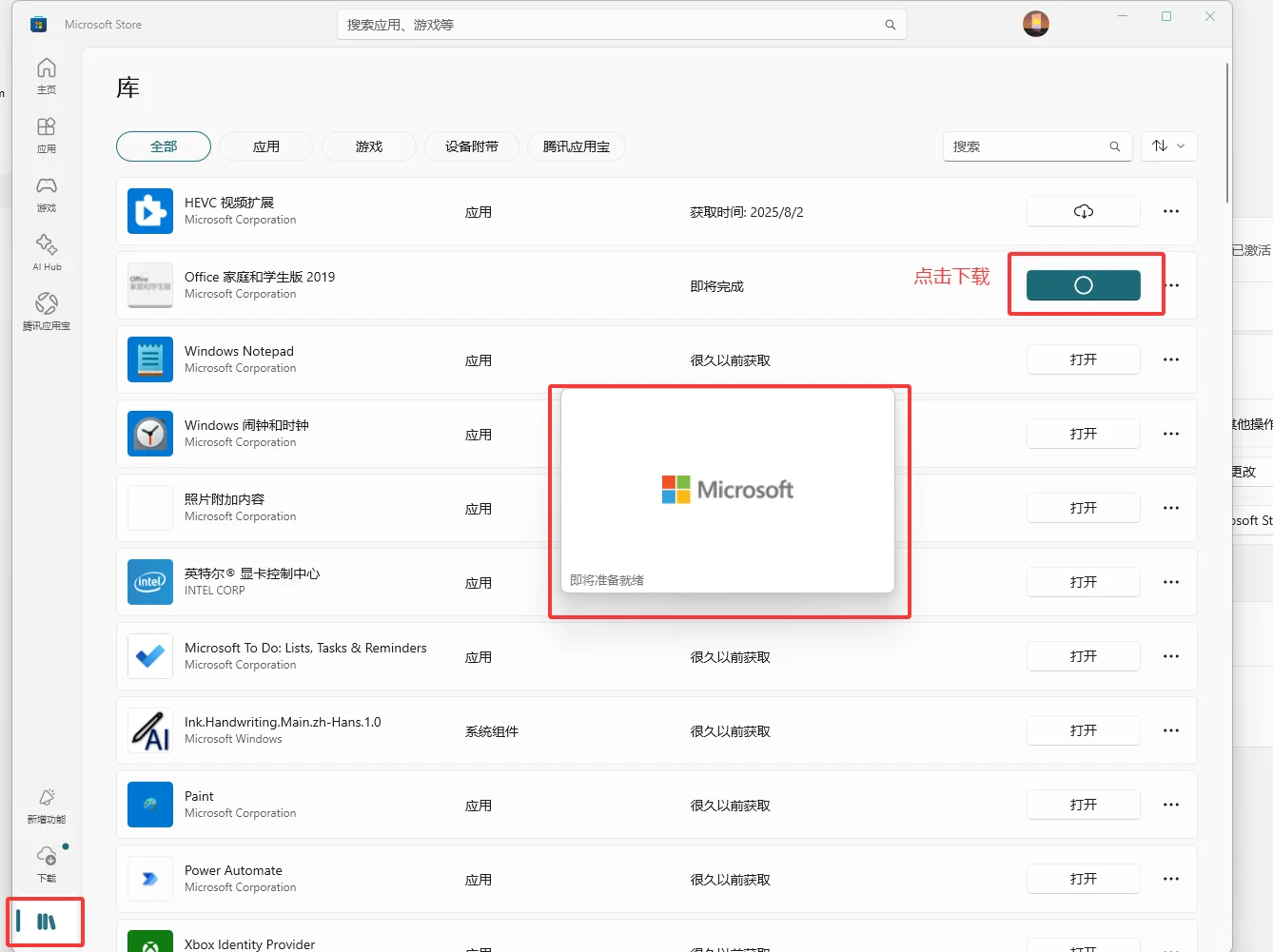Click the 系统组件 type label
The width and height of the screenshot is (1273, 952).
pyautogui.click(x=492, y=731)
